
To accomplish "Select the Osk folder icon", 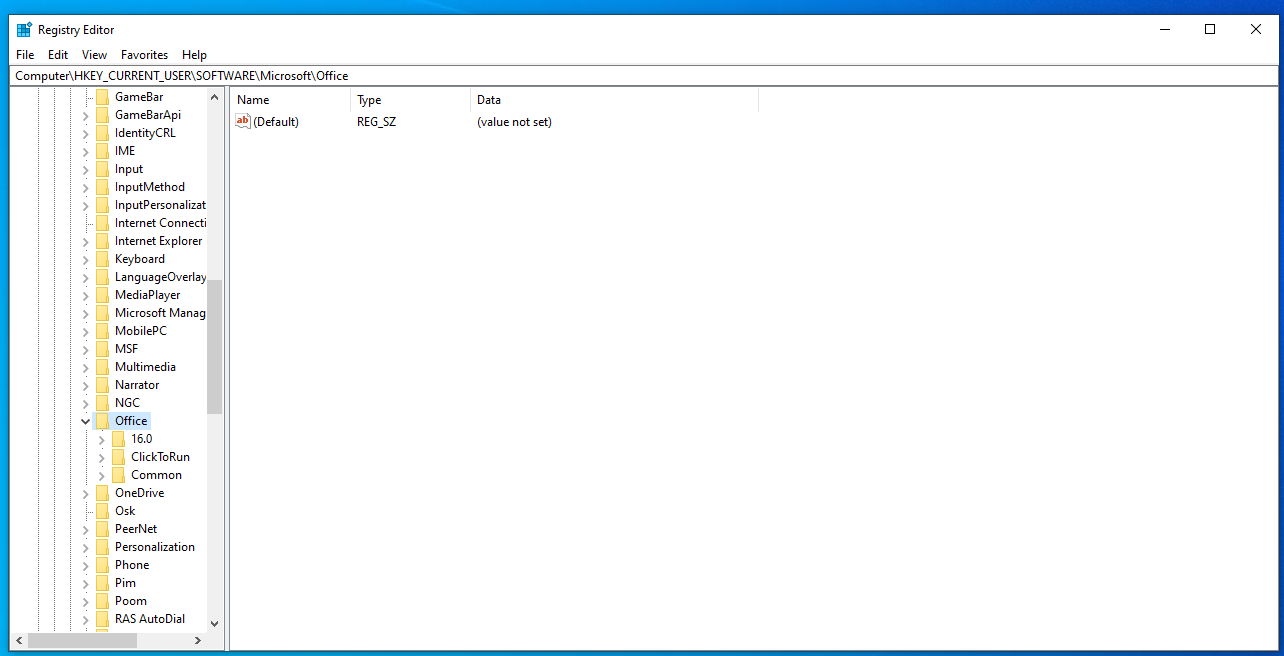I will (102, 511).
